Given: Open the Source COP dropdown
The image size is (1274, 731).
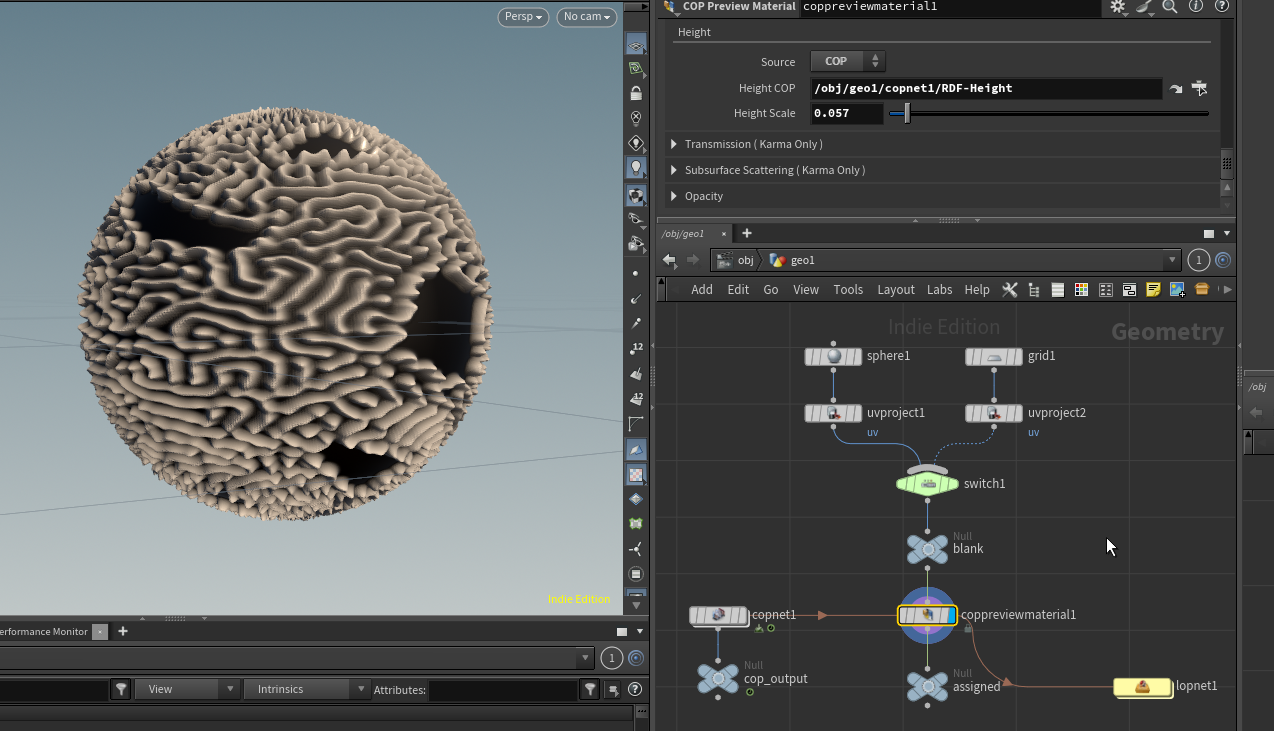Looking at the screenshot, I should click(847, 62).
